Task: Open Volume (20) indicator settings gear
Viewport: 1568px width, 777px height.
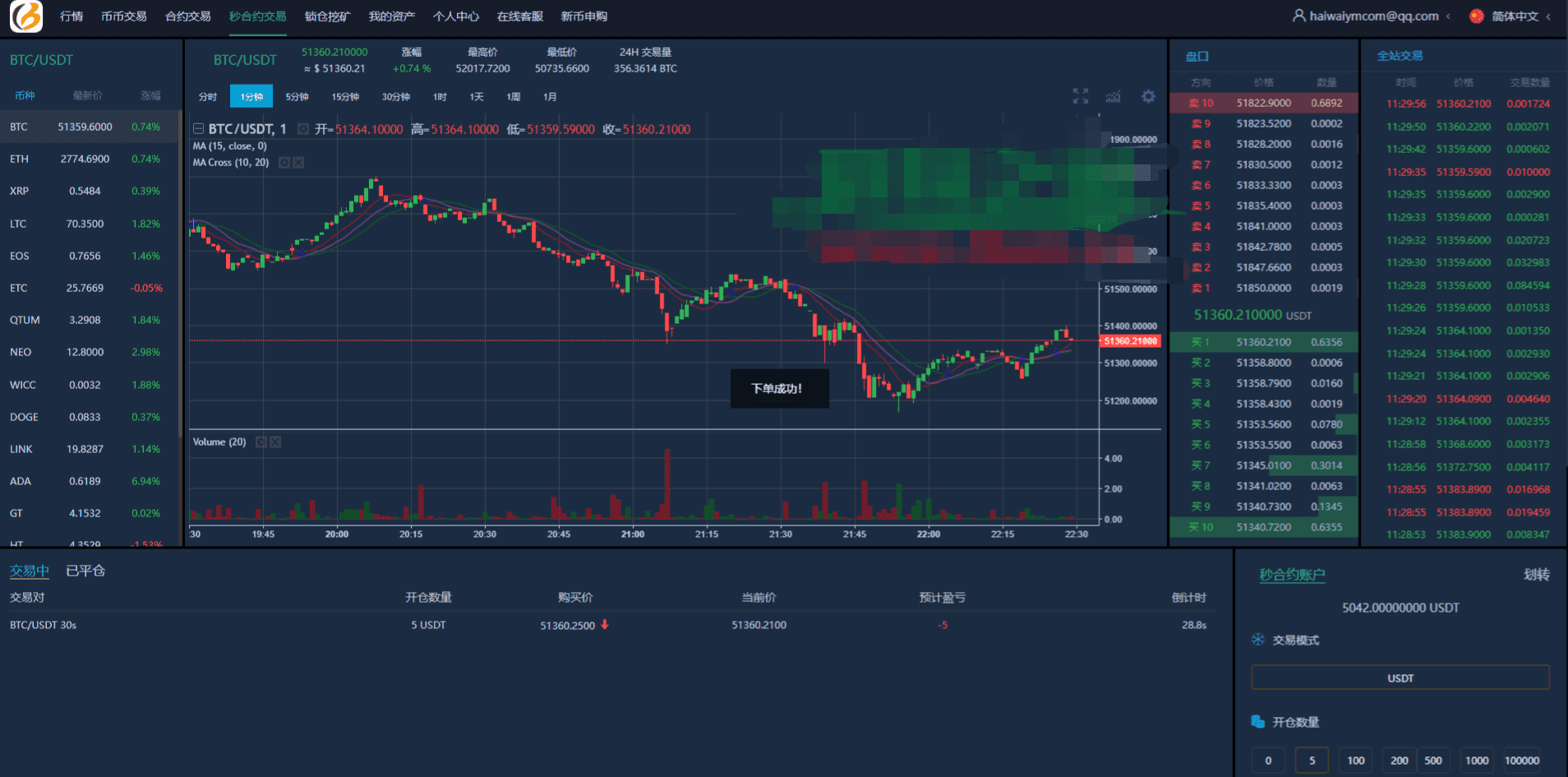Action: pyautogui.click(x=261, y=442)
